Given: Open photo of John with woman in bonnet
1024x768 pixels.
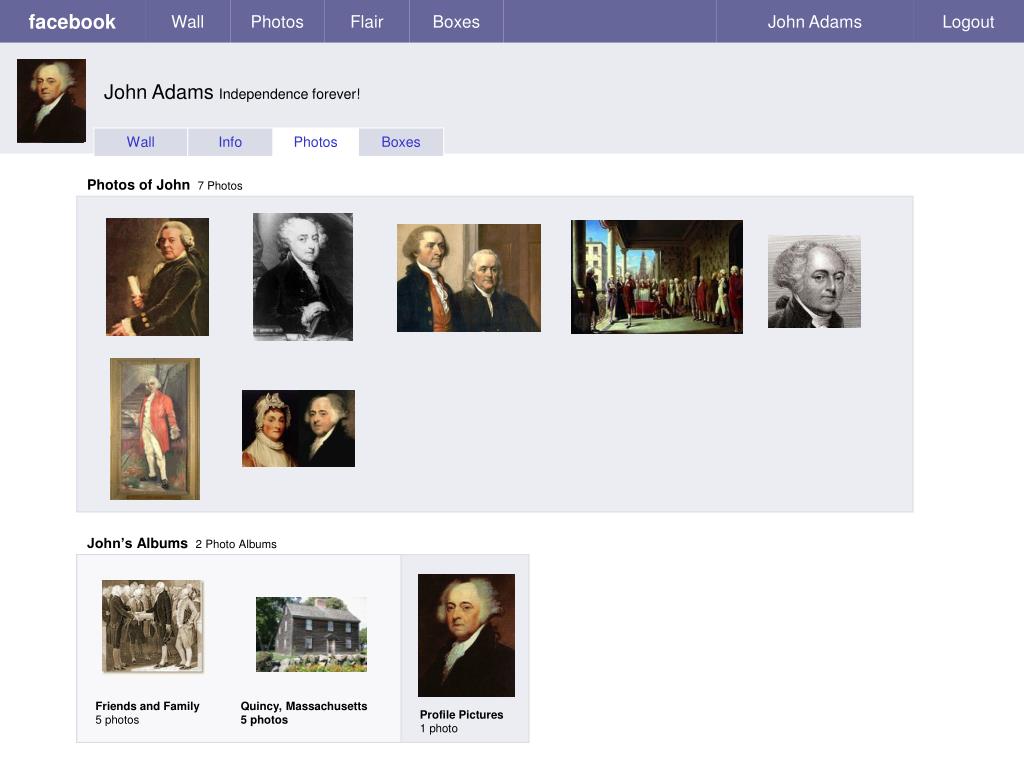Looking at the screenshot, I should point(298,428).
